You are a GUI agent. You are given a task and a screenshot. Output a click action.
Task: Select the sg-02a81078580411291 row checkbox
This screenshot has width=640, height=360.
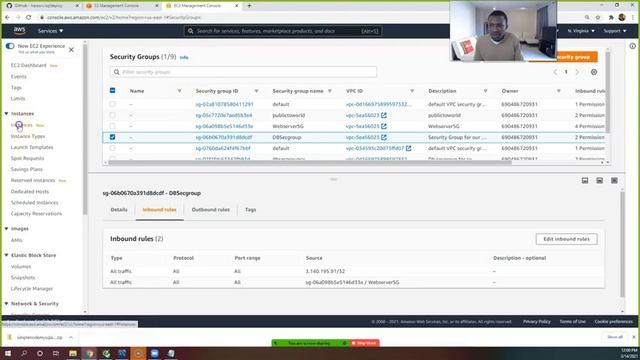point(113,104)
